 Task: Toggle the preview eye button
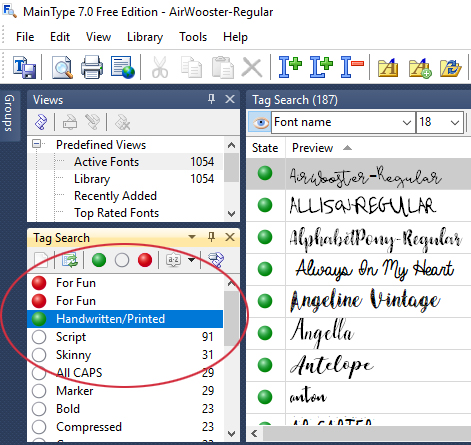click(259, 122)
